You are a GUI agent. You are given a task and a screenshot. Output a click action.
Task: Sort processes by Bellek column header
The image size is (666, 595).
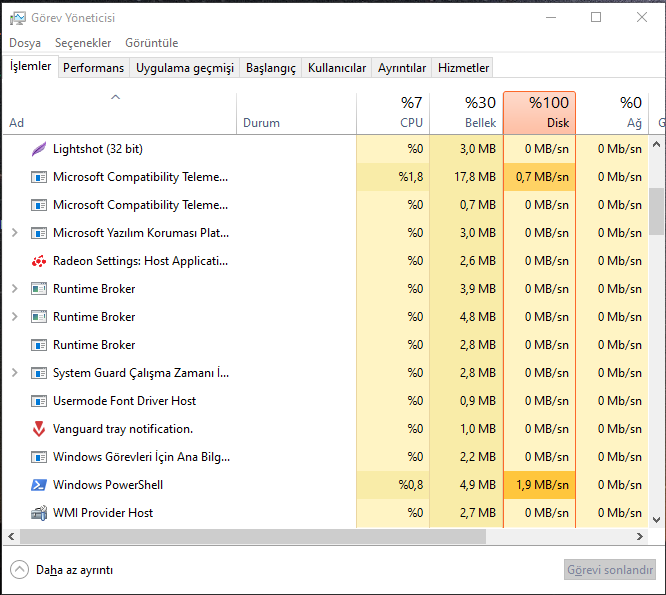click(466, 113)
